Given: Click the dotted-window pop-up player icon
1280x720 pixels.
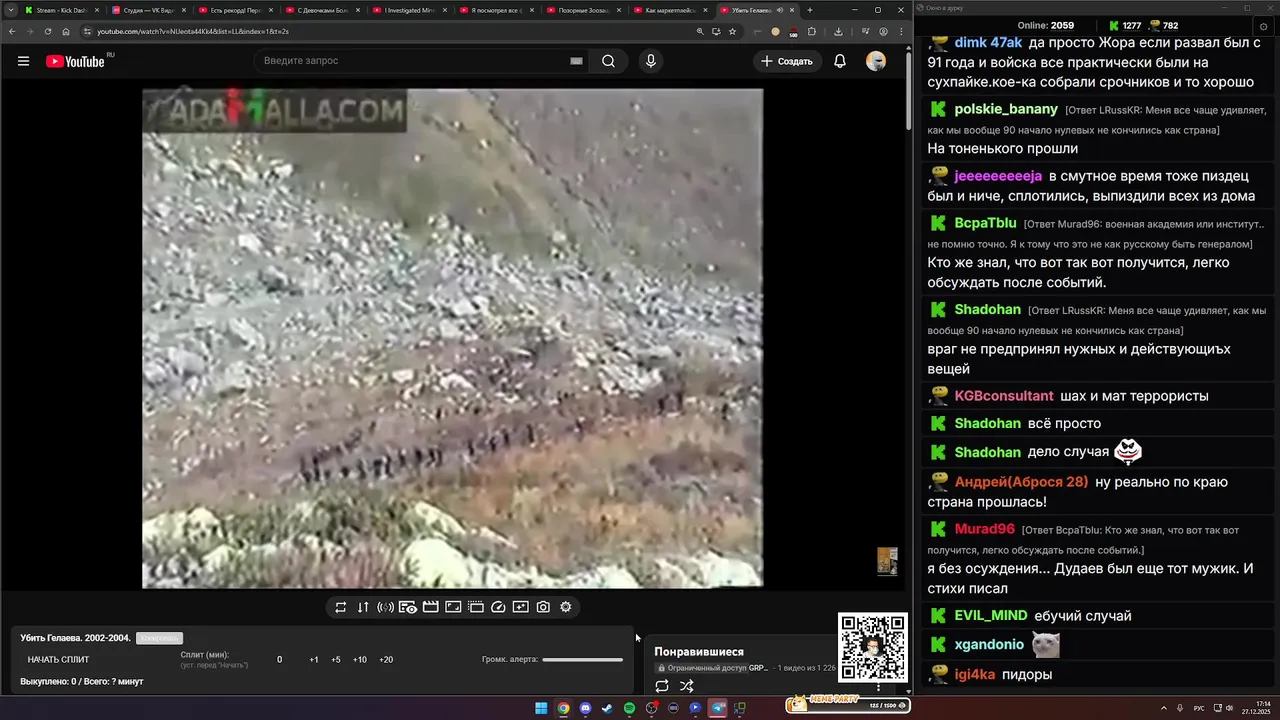Looking at the screenshot, I should (x=475, y=607).
